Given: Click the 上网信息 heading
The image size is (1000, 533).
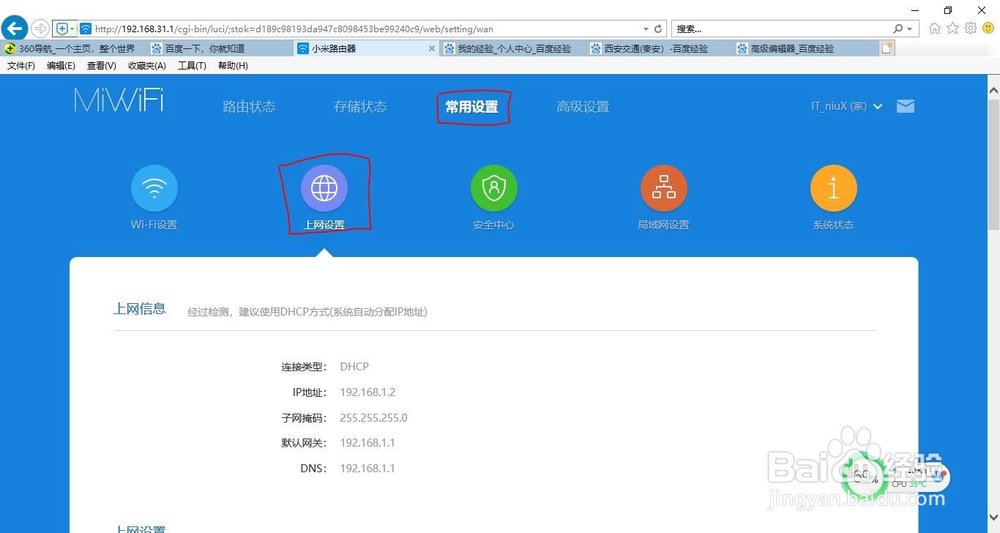Looking at the screenshot, I should coord(140,309).
